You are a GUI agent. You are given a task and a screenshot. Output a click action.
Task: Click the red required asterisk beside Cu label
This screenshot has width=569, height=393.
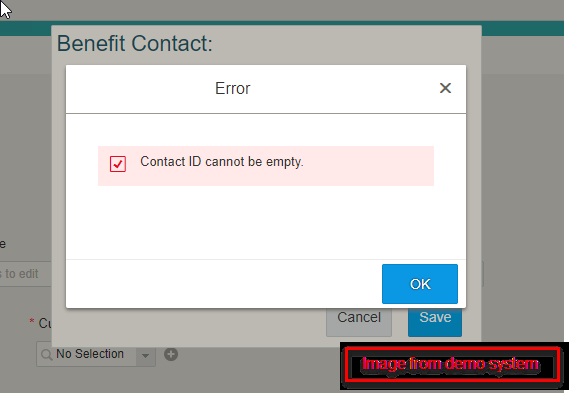click(x=32, y=322)
